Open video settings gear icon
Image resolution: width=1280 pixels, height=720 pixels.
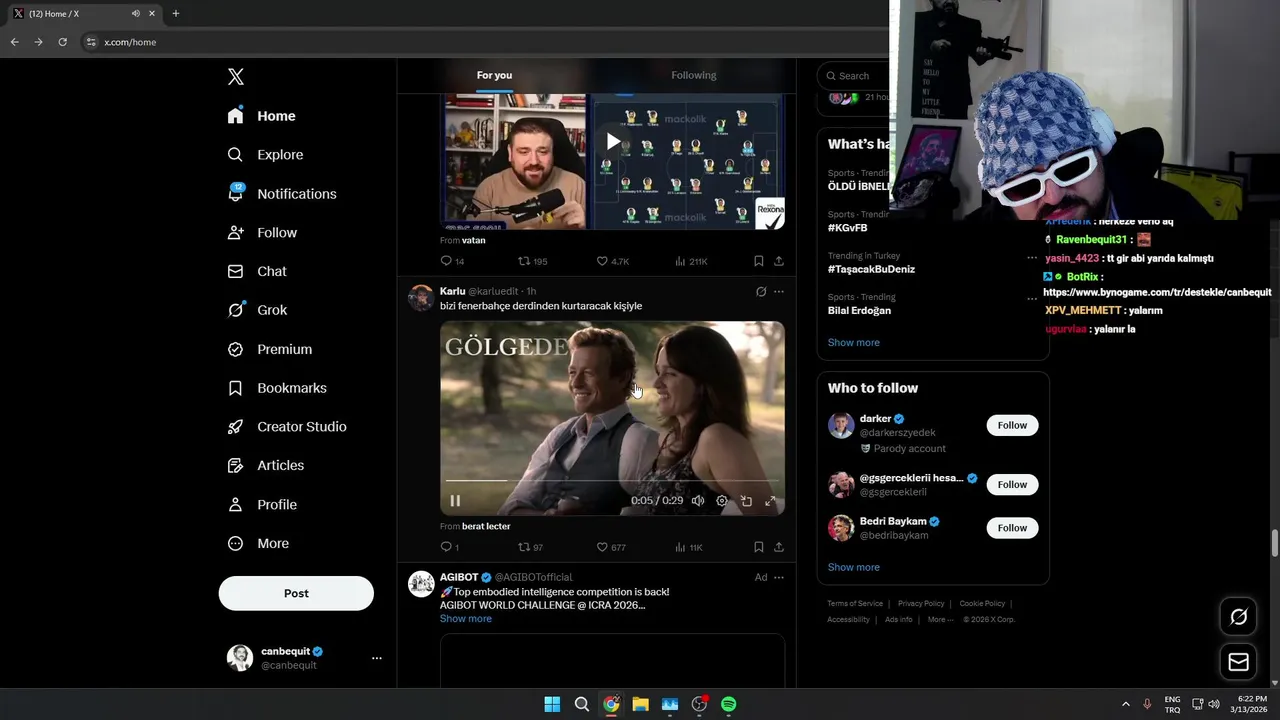(722, 501)
